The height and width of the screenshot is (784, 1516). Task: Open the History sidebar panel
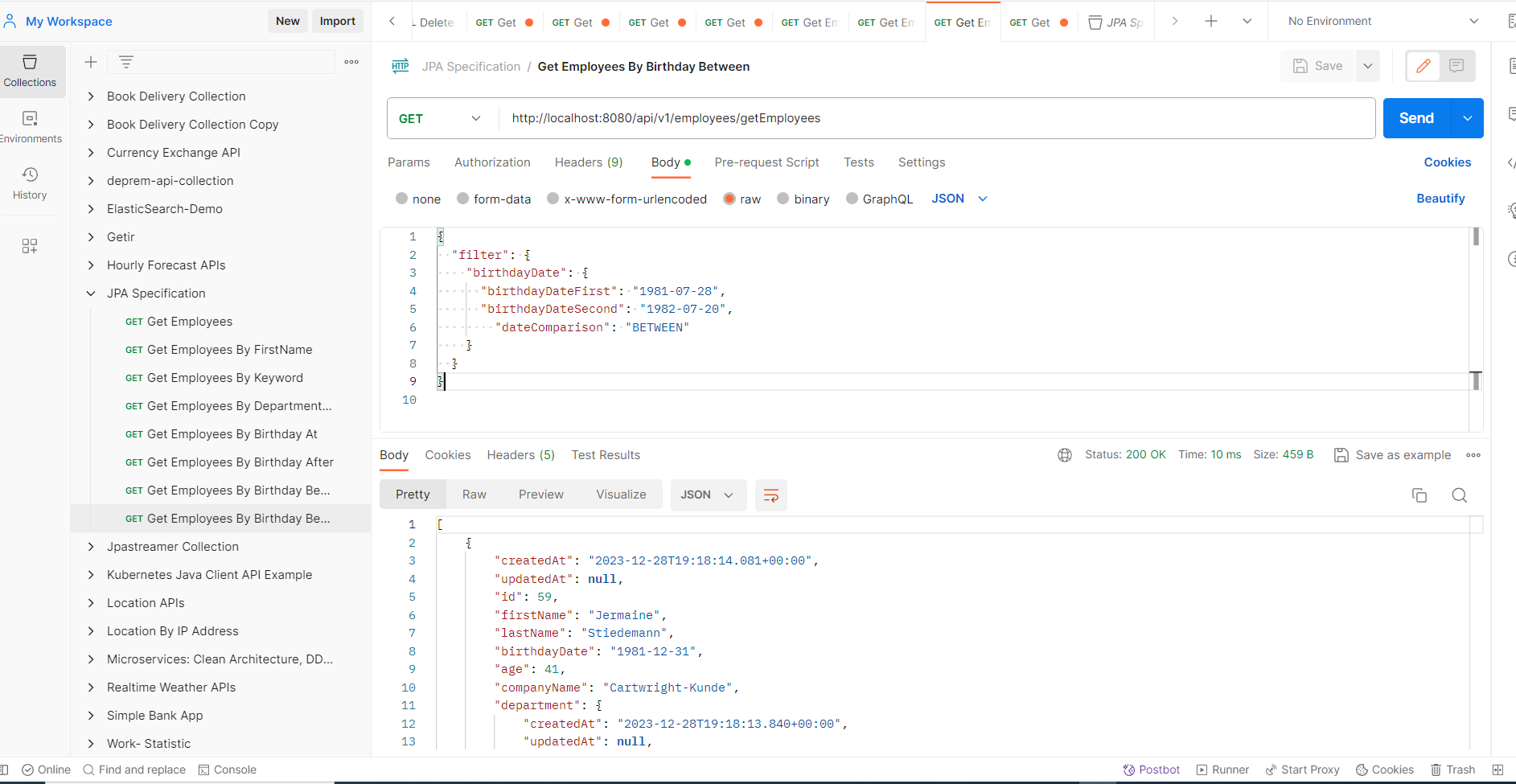[30, 183]
